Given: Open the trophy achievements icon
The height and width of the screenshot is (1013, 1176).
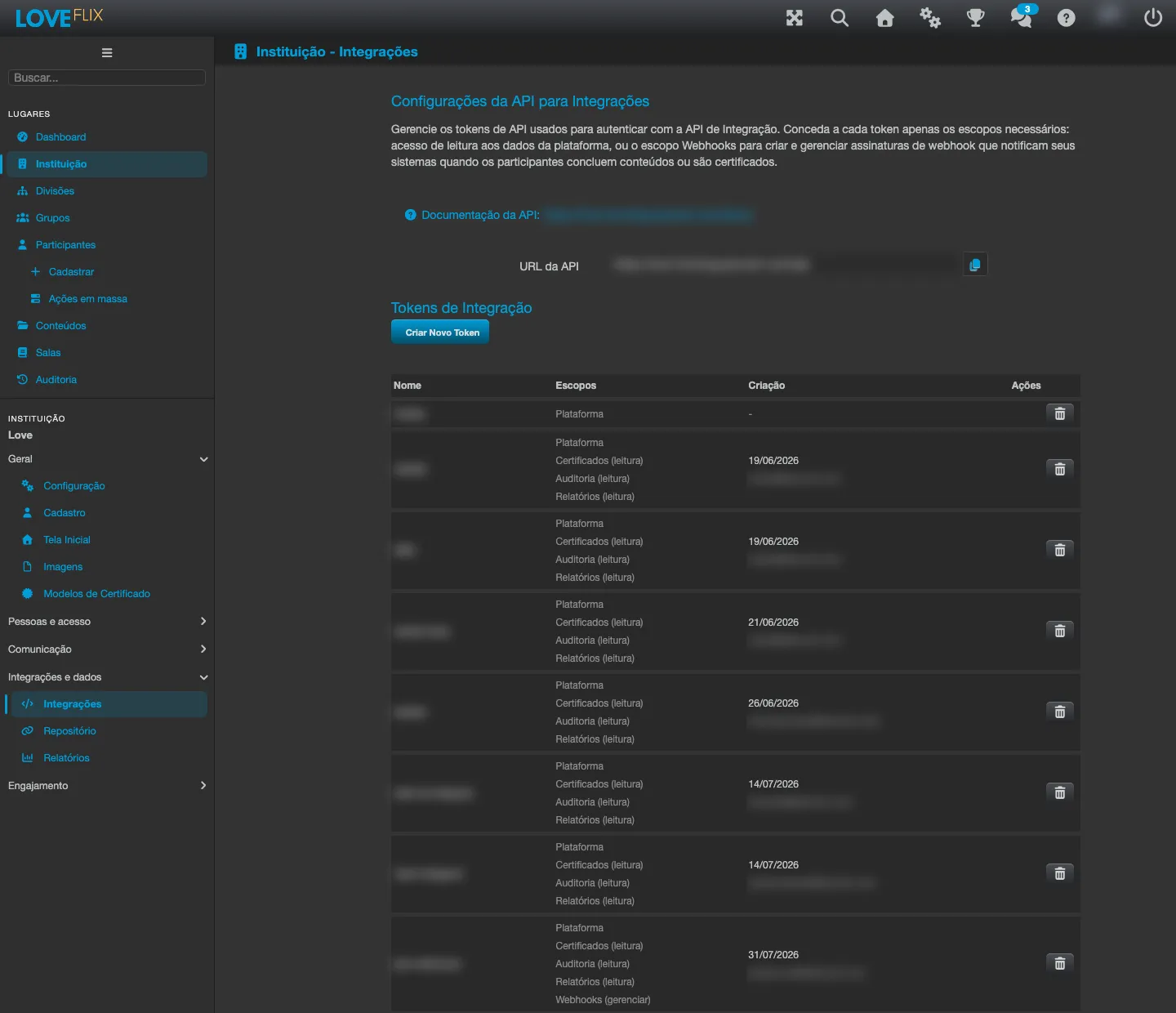Looking at the screenshot, I should pyautogui.click(x=975, y=18).
